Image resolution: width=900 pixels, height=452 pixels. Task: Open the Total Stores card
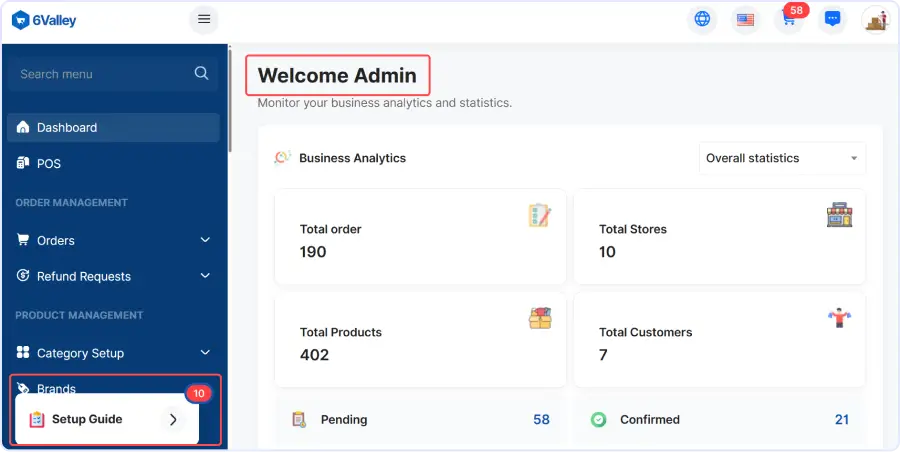pyautogui.click(x=720, y=237)
